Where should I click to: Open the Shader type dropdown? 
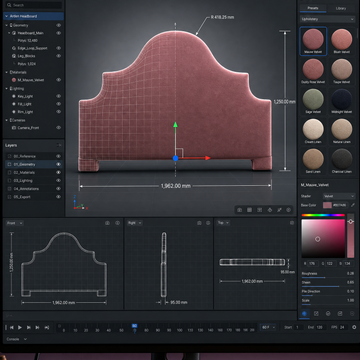pos(339,196)
